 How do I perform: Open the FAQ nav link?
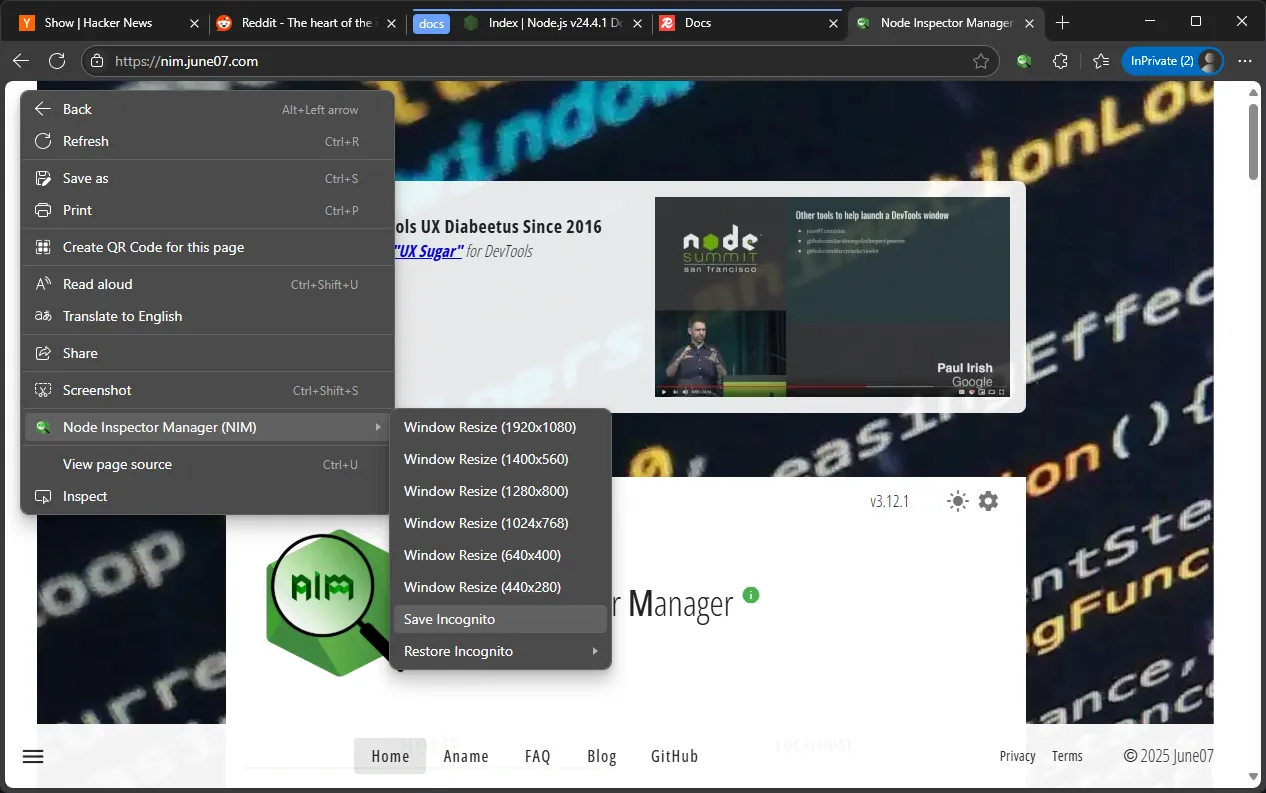tap(538, 756)
